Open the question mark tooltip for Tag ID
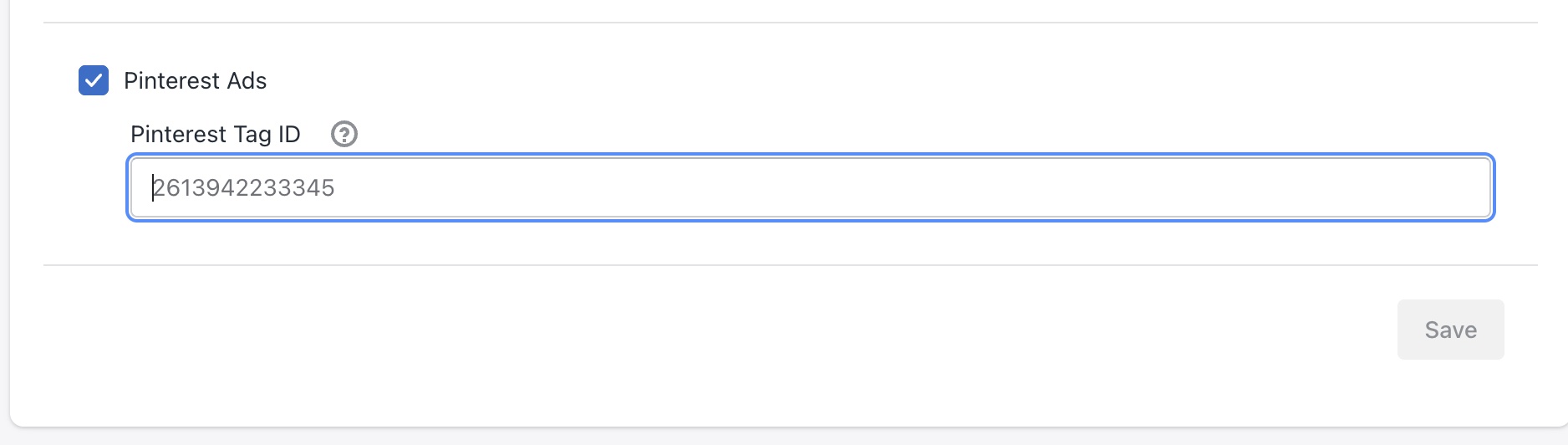 tap(344, 134)
